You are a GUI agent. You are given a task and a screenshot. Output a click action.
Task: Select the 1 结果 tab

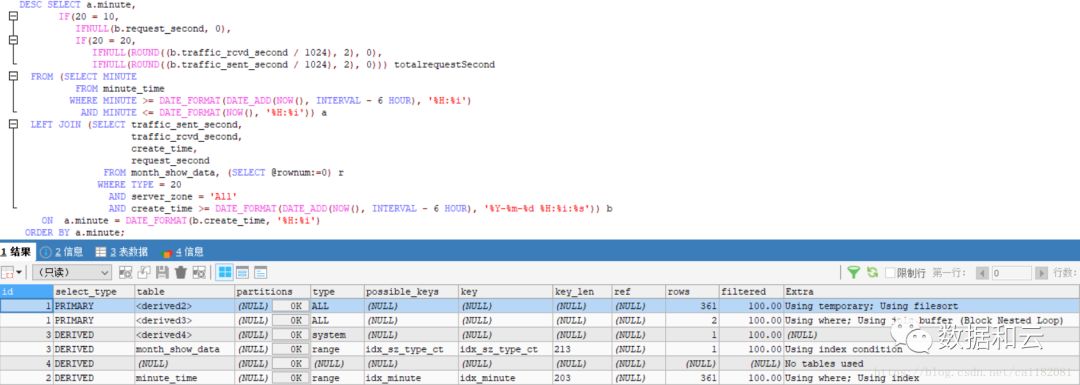pos(17,252)
